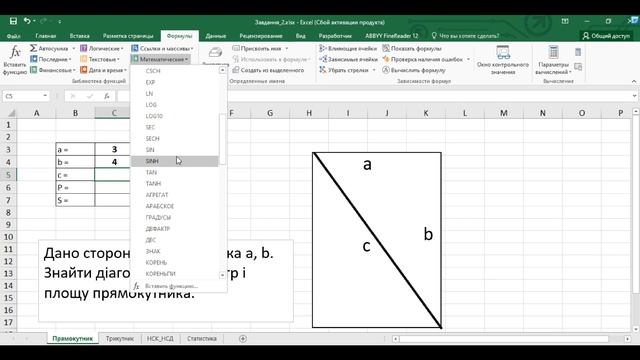Save the workbook with the floppy icon

click(13, 21)
